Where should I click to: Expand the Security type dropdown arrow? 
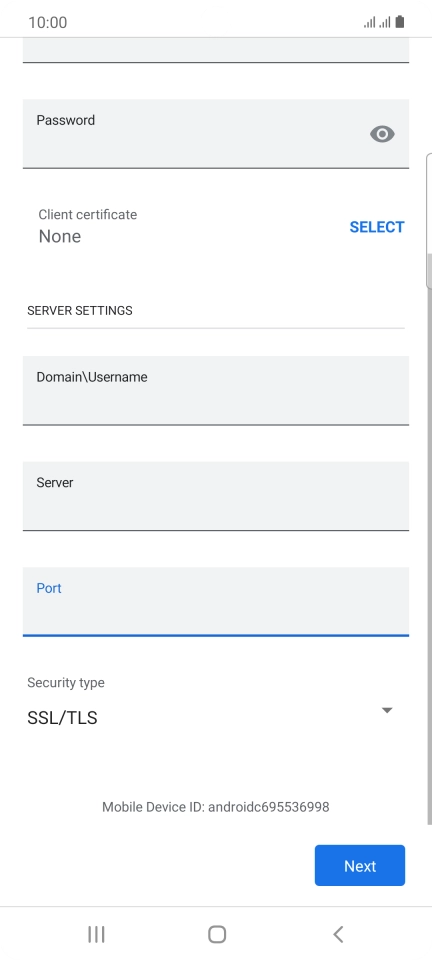tap(387, 710)
